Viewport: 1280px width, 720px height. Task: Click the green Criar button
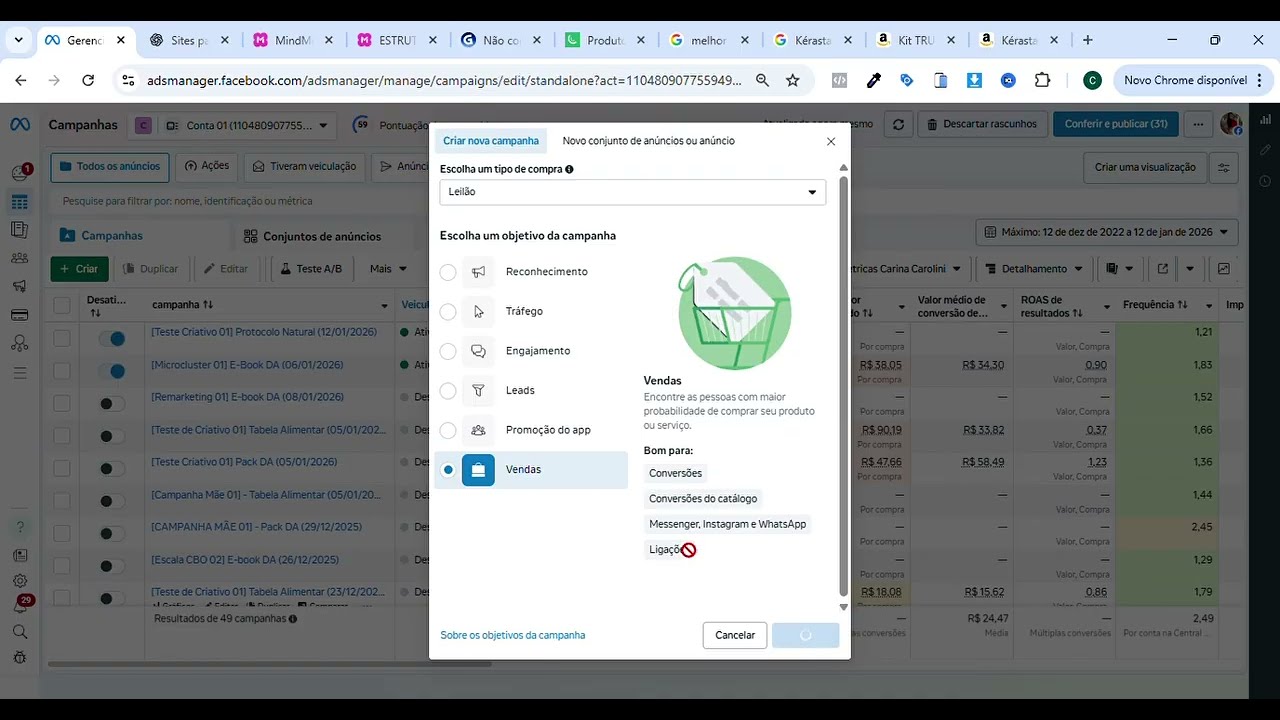coord(79,269)
